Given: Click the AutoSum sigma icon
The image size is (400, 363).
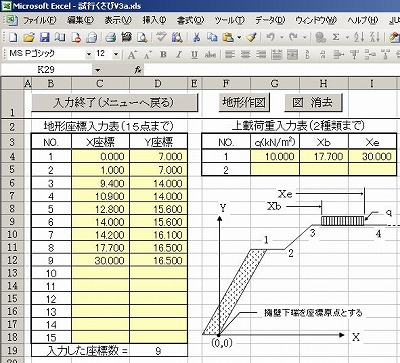Looking at the screenshot, I should point(336,37).
